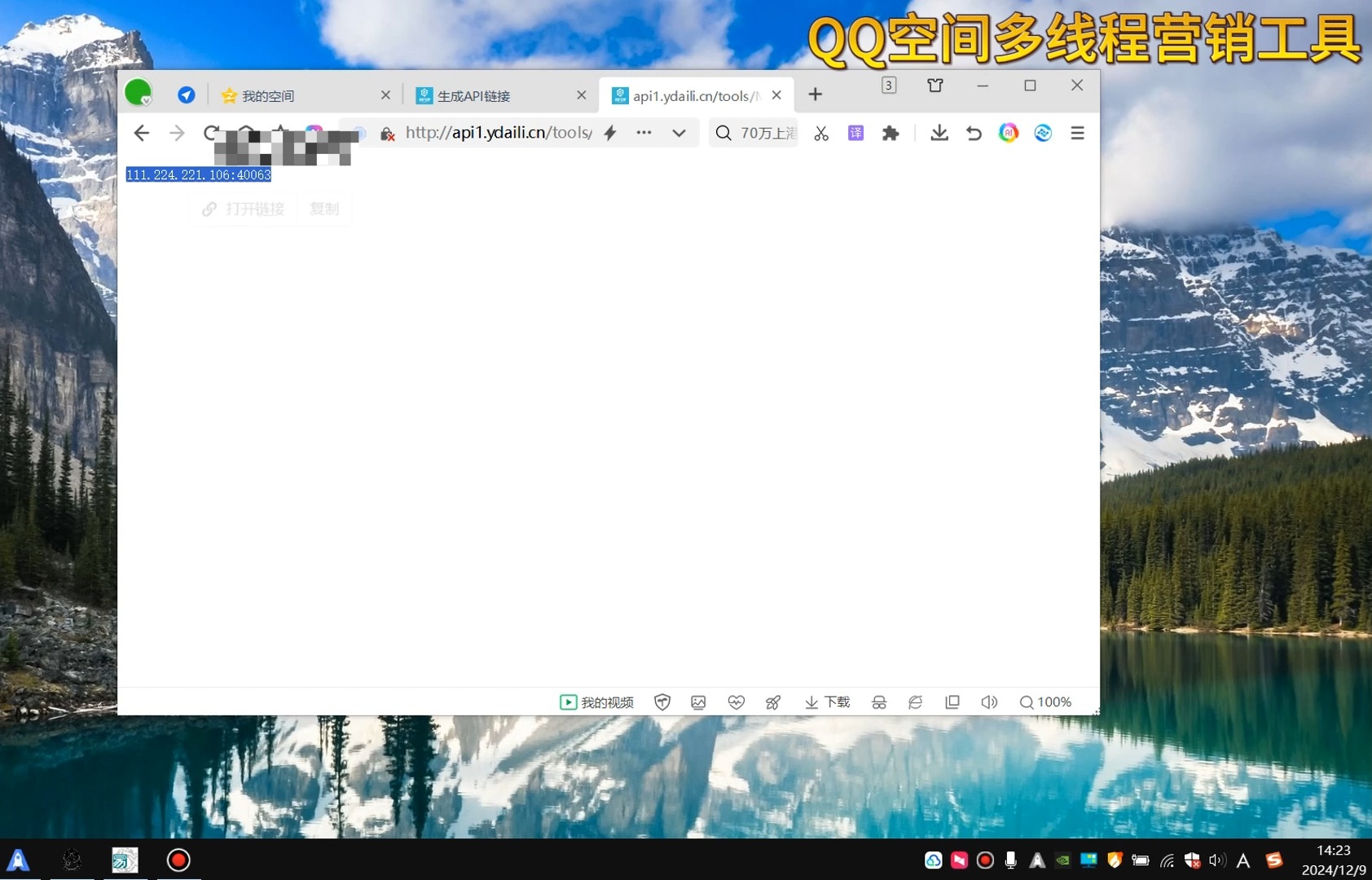The width and height of the screenshot is (1372, 880).
Task: Click the undo closed-tab icon
Action: [974, 133]
